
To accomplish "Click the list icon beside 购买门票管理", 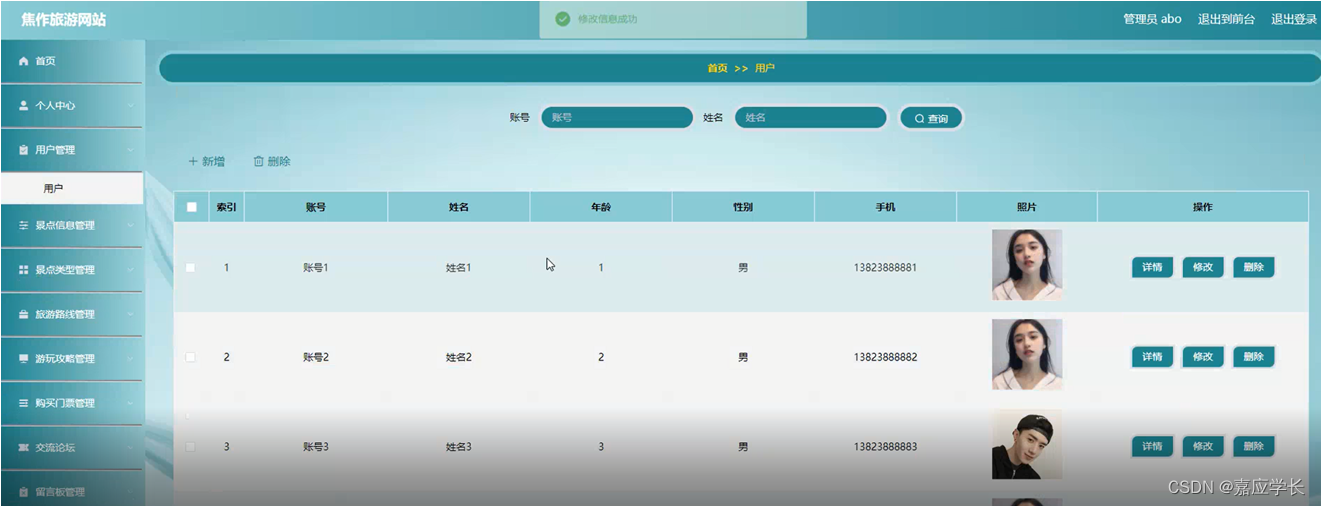I will click(x=24, y=404).
